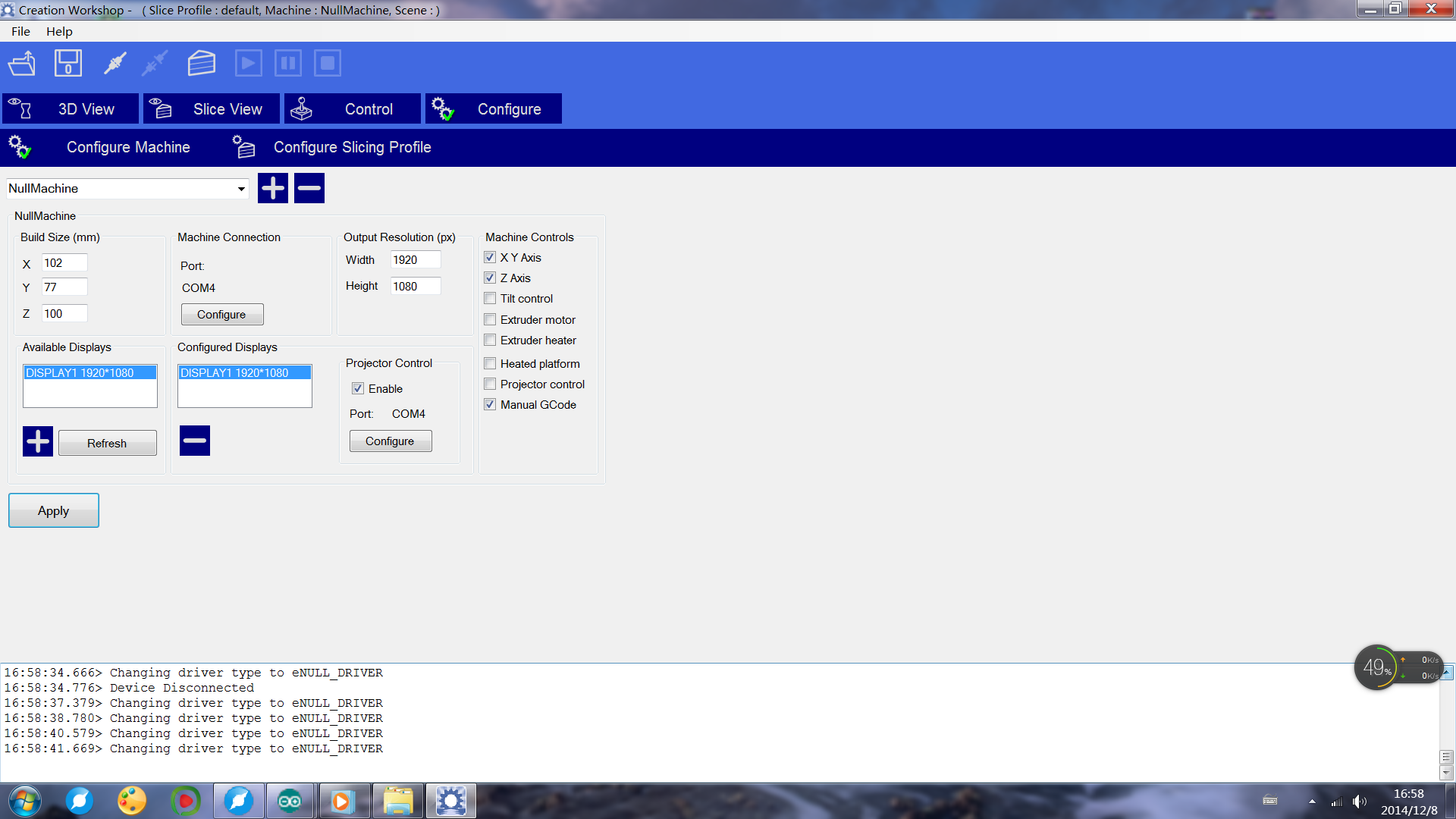The width and height of the screenshot is (1456, 819).
Task: Expand the NullMachine dropdown
Action: [x=241, y=189]
